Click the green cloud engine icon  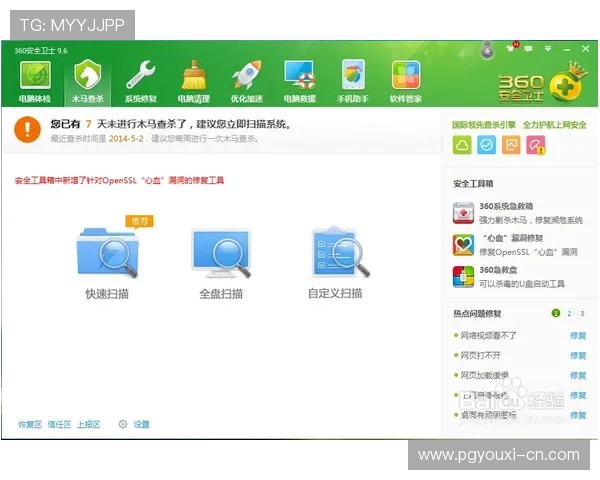pos(462,145)
